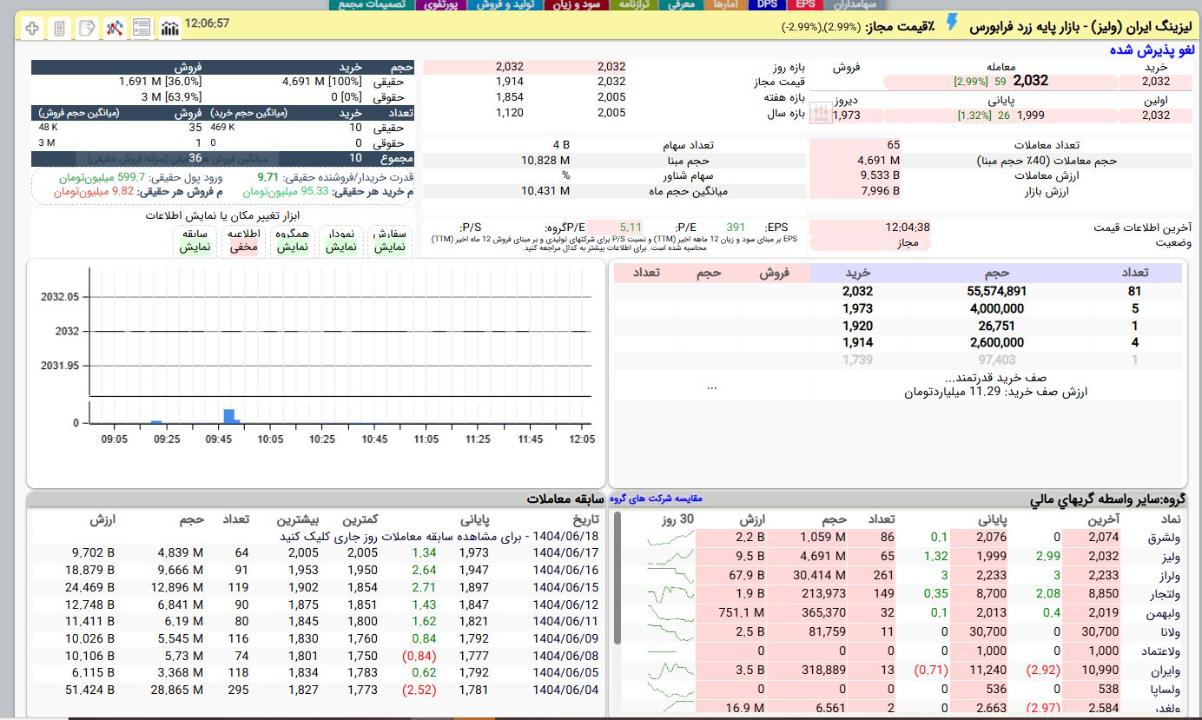Expand the order book ellipsis for more rows
Image resolution: width=1202 pixels, height=720 pixels.
point(711,386)
